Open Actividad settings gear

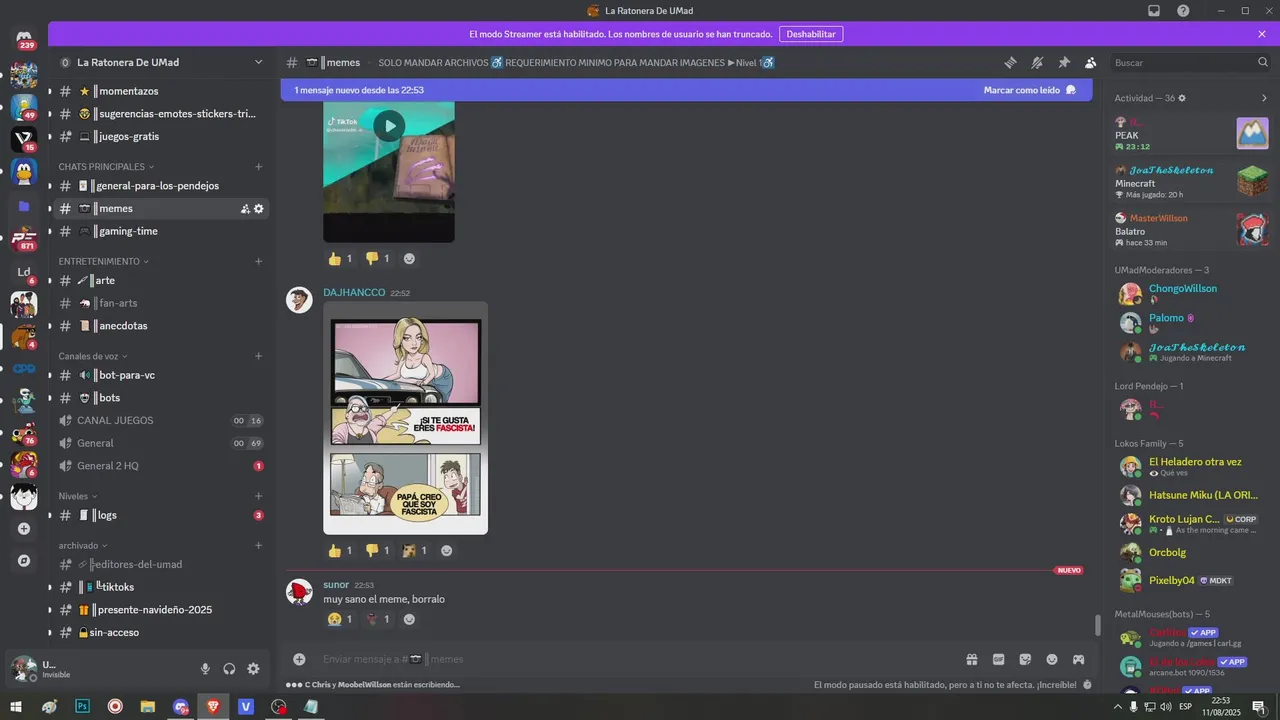tap(1182, 98)
